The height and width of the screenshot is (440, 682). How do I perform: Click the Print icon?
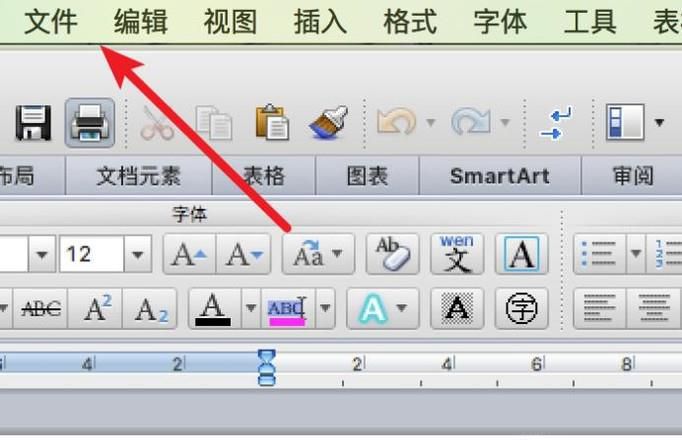[90, 123]
